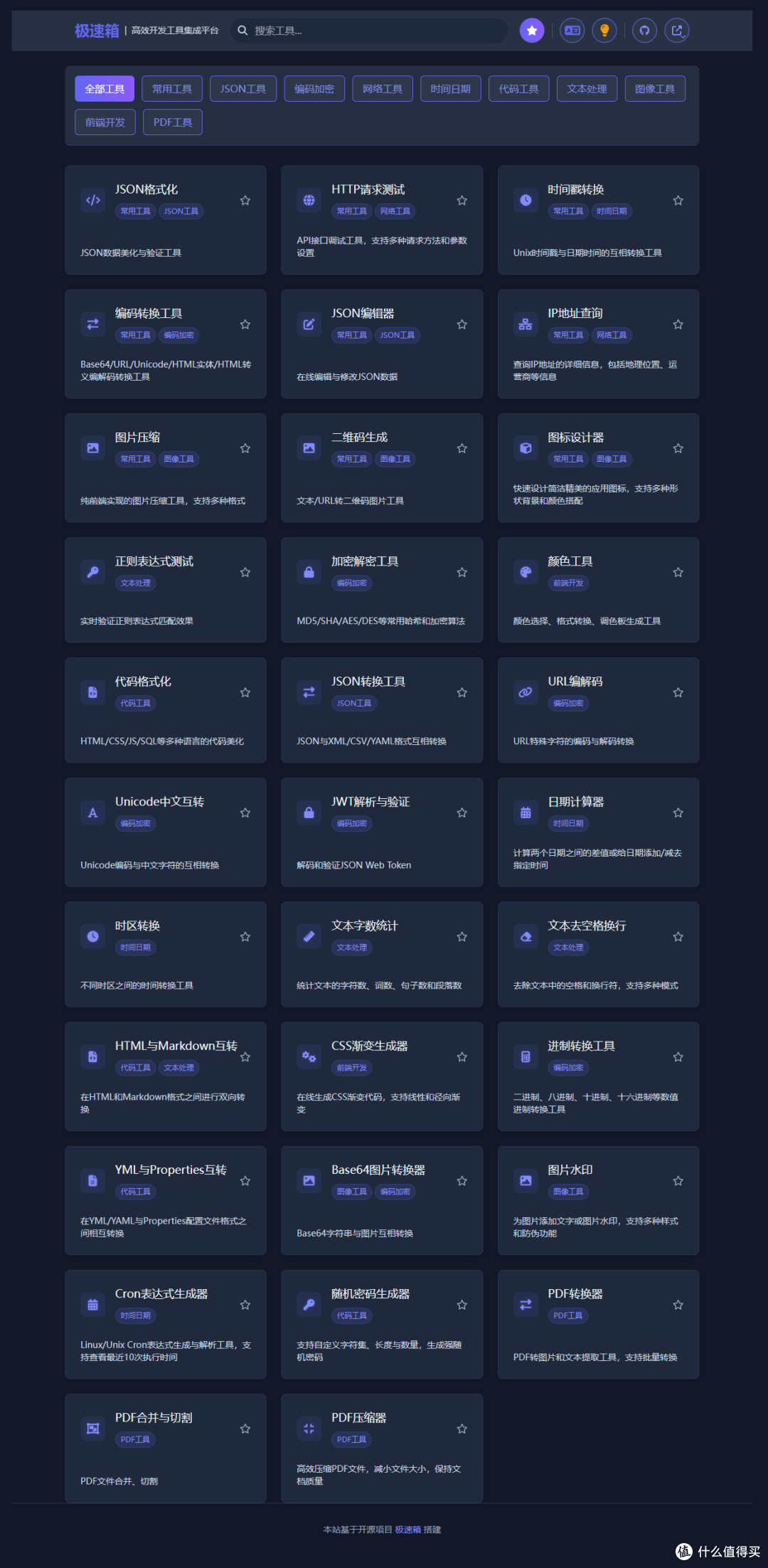Click the 加密解密工具 lock icon
This screenshot has height=1568, width=768.
pyautogui.click(x=309, y=571)
